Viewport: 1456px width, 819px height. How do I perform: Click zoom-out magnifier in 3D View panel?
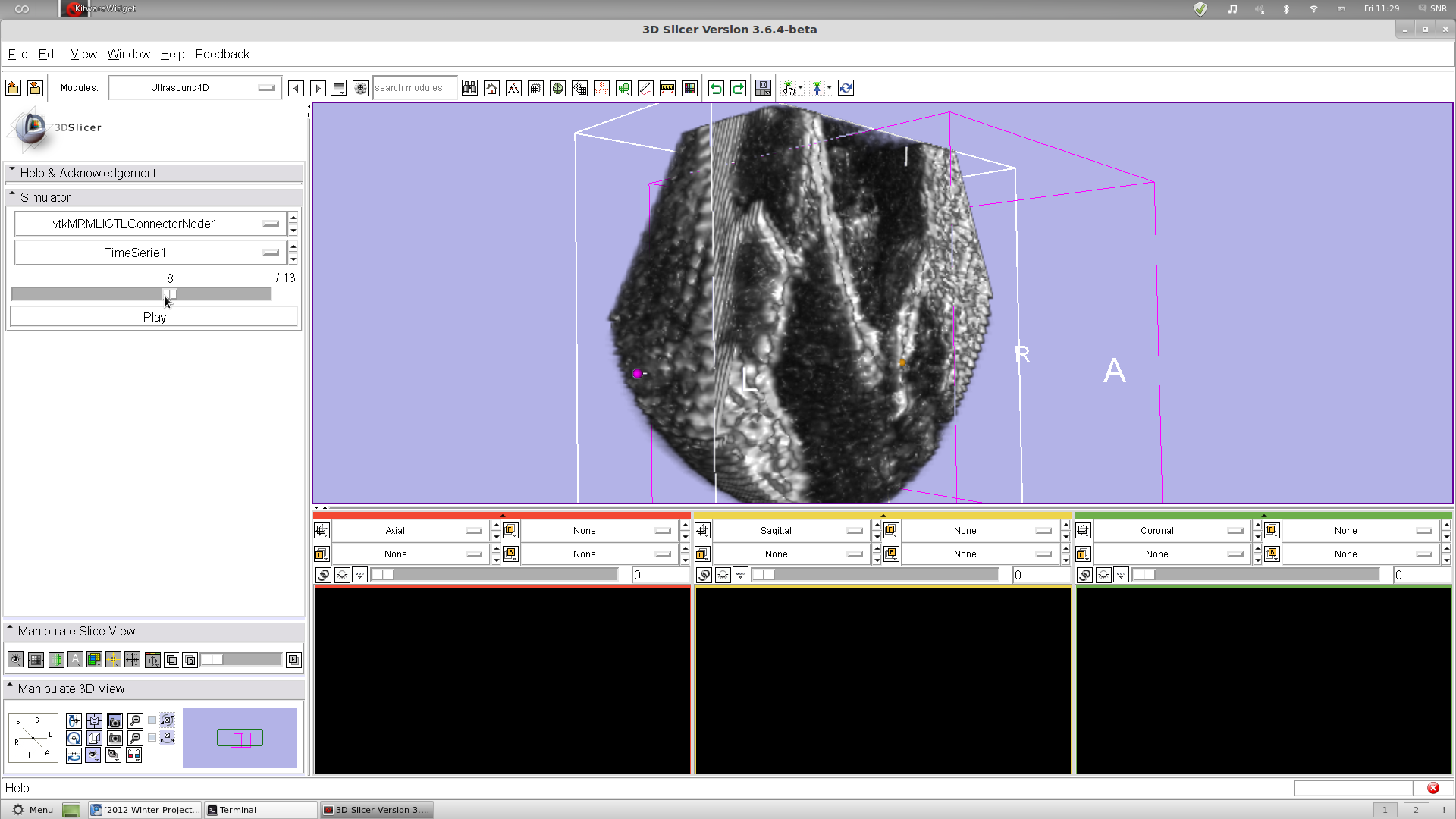(x=135, y=738)
